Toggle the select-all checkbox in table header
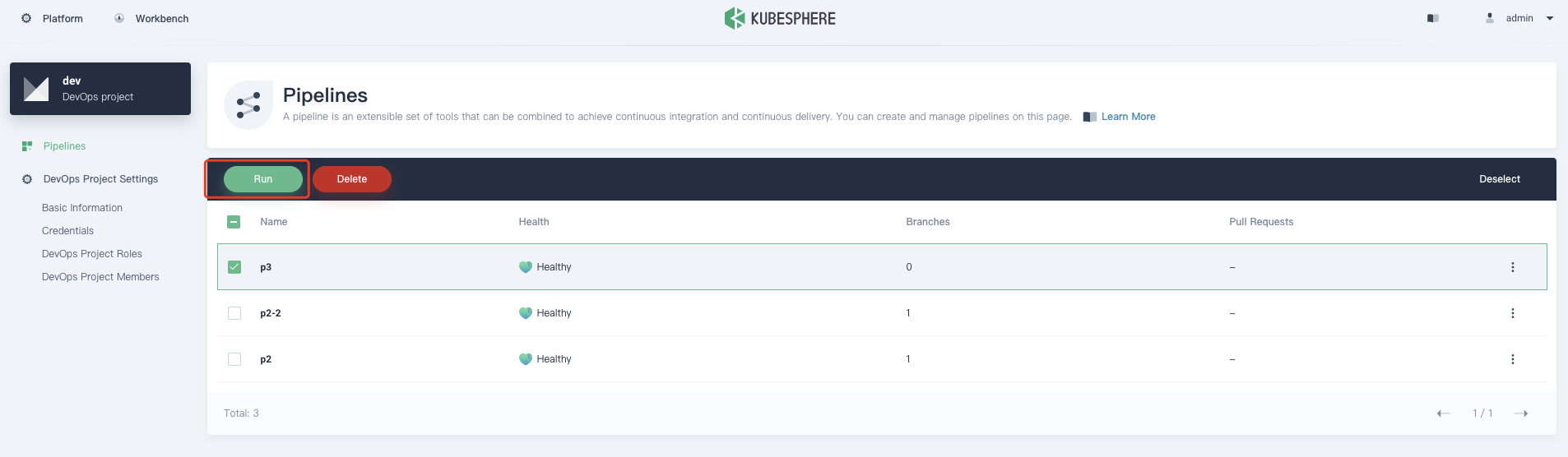 (234, 222)
